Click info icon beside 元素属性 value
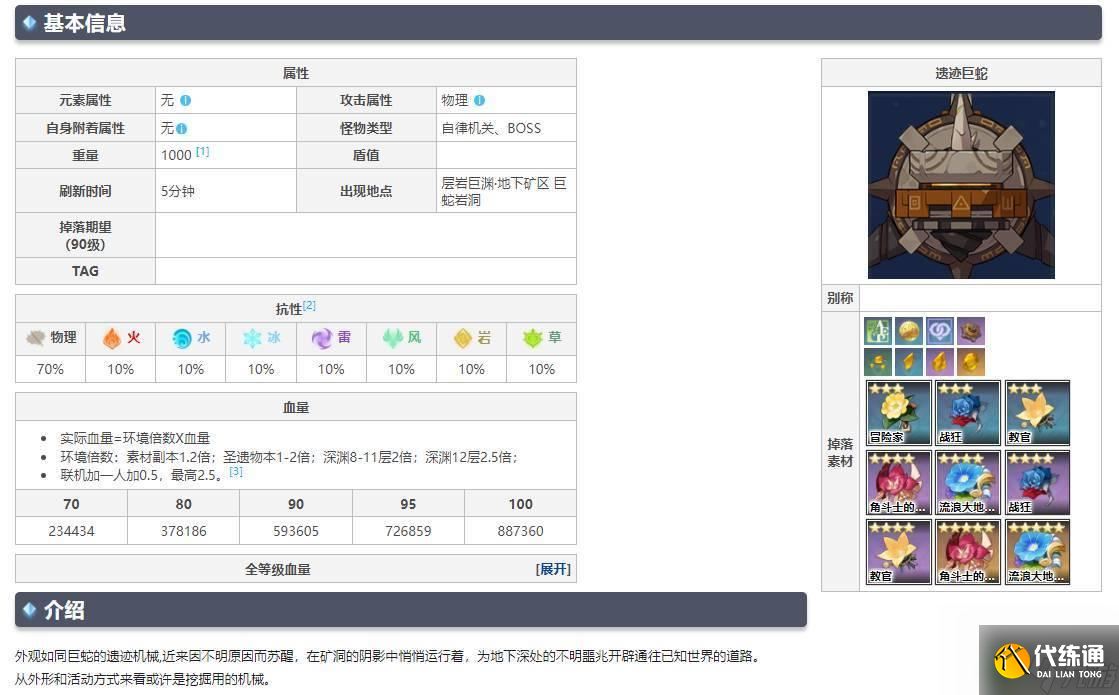The image size is (1119, 695). (x=186, y=101)
